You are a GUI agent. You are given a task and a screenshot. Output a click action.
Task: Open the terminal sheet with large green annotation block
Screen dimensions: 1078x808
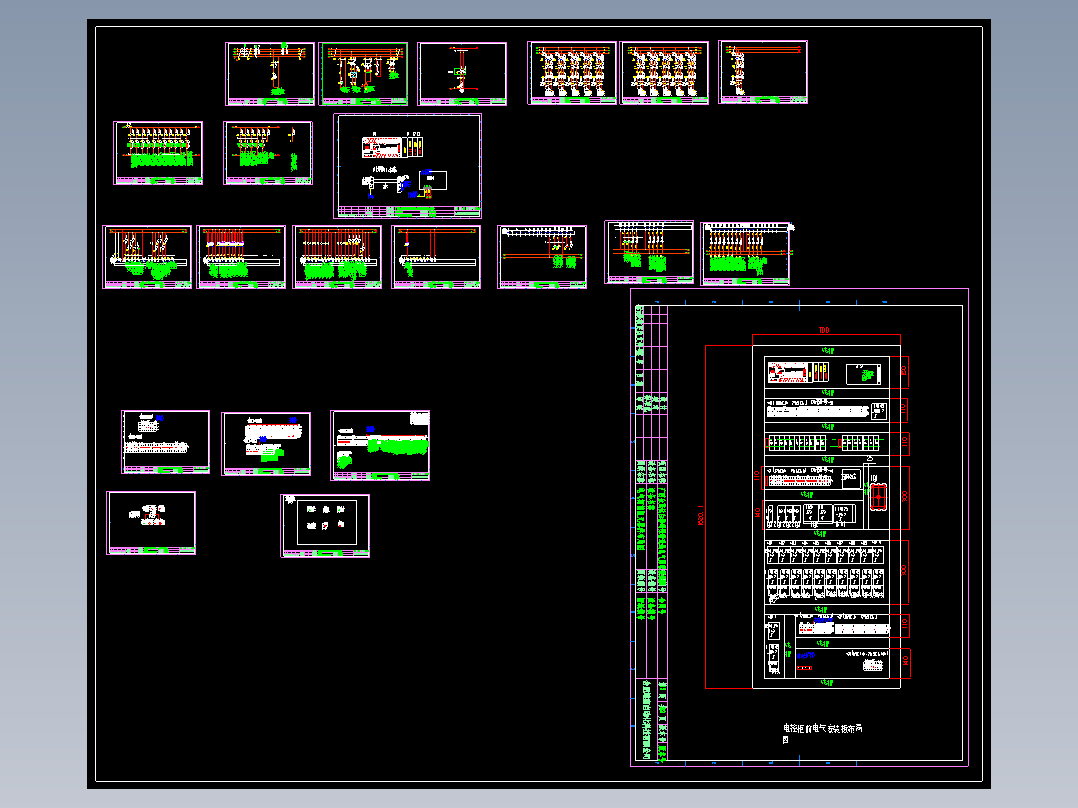[380, 445]
